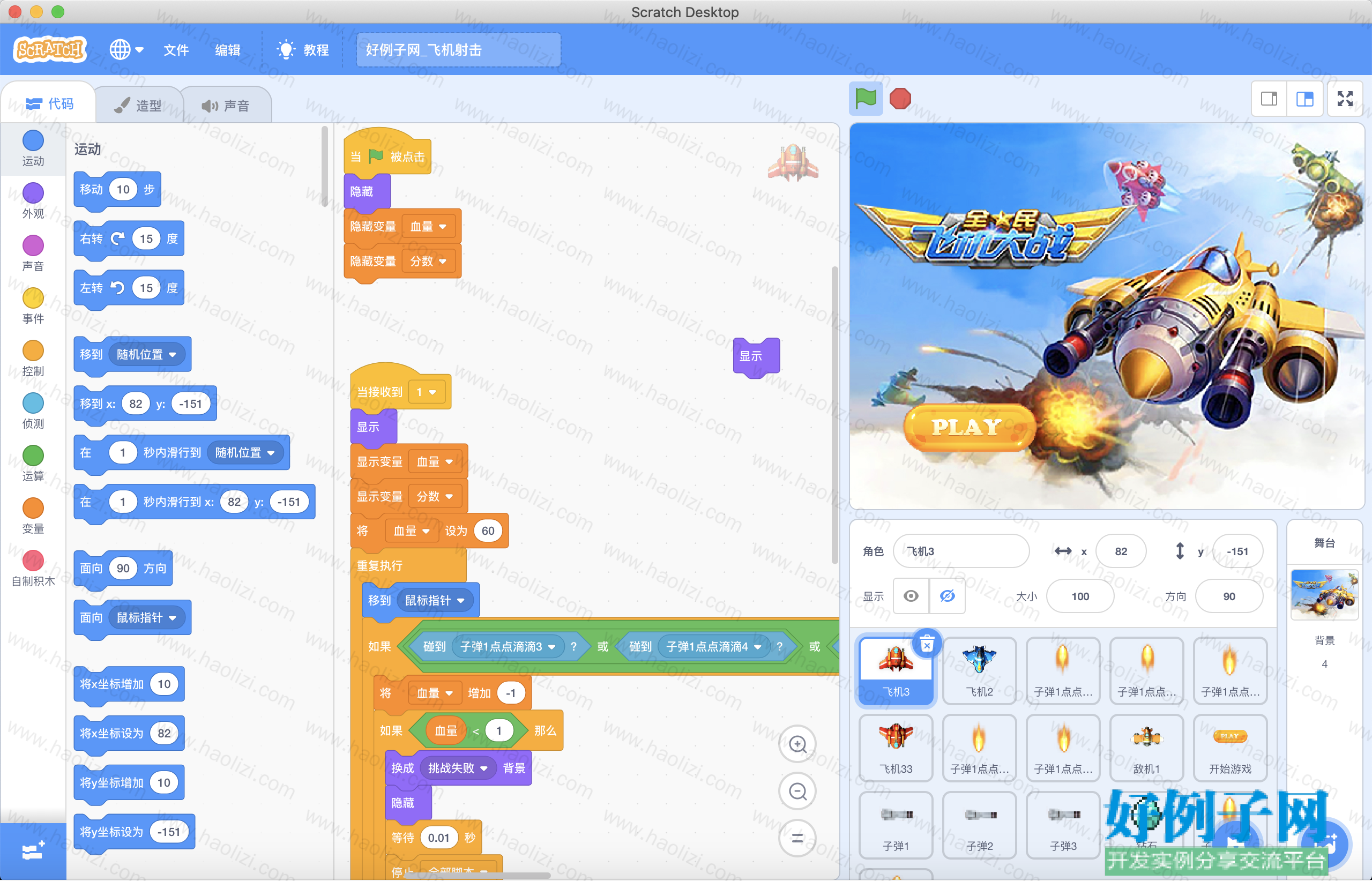Edit project title 好例子网_飞机射击
Screen dimensions: 1372x881
coord(458,50)
